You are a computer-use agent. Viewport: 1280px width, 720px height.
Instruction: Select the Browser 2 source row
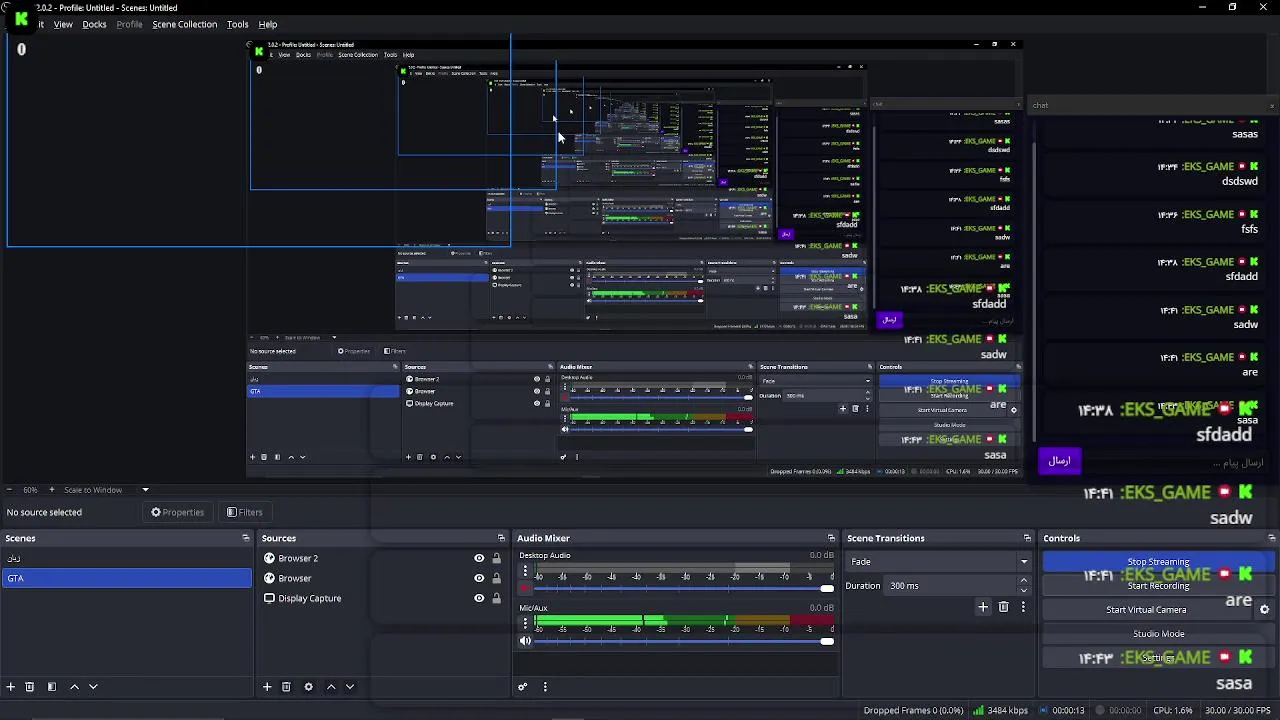tap(381, 558)
